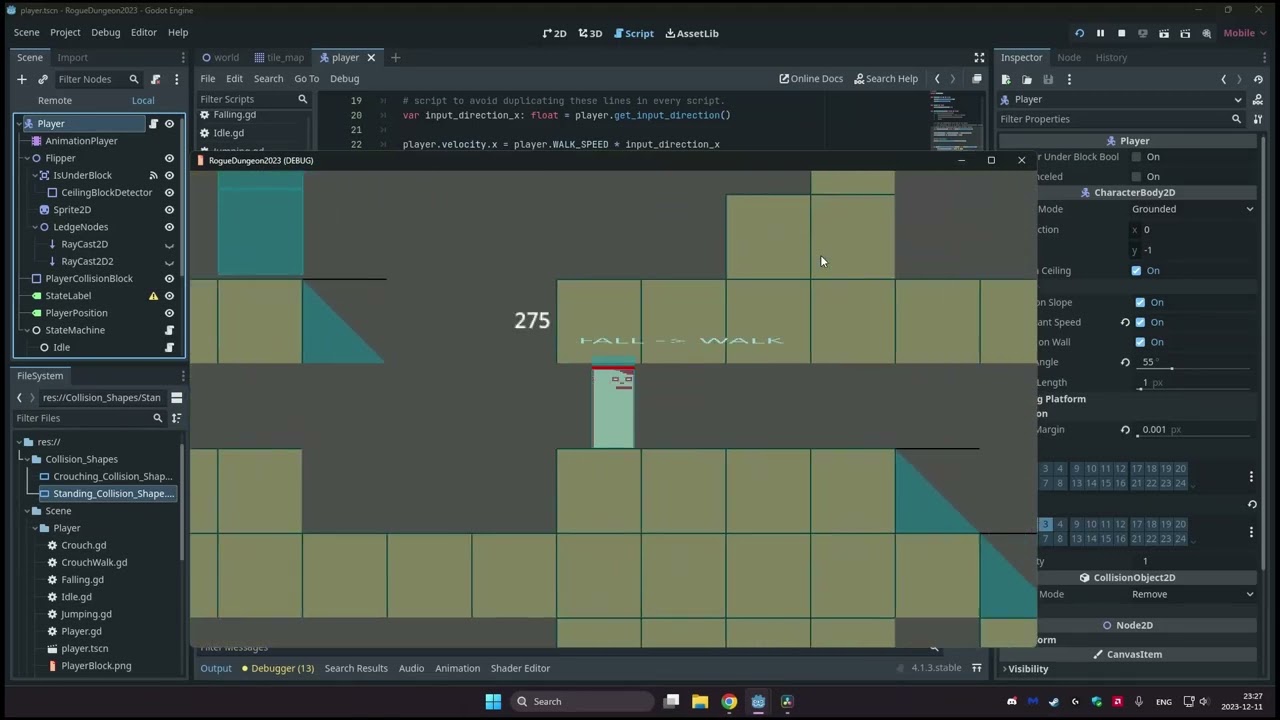Add a new child node
Image resolution: width=1280 pixels, height=720 pixels.
pyautogui.click(x=21, y=79)
